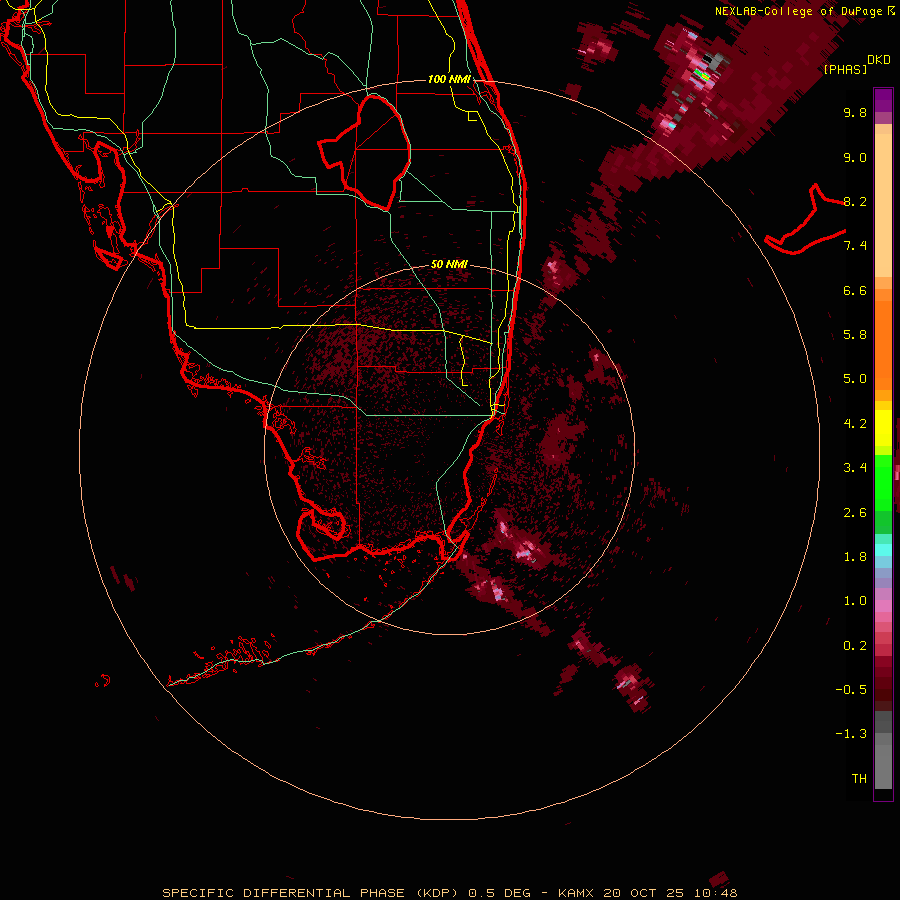Screen dimensions: 900x900
Task: Select the 5.0 scale value
Action: tap(855, 379)
